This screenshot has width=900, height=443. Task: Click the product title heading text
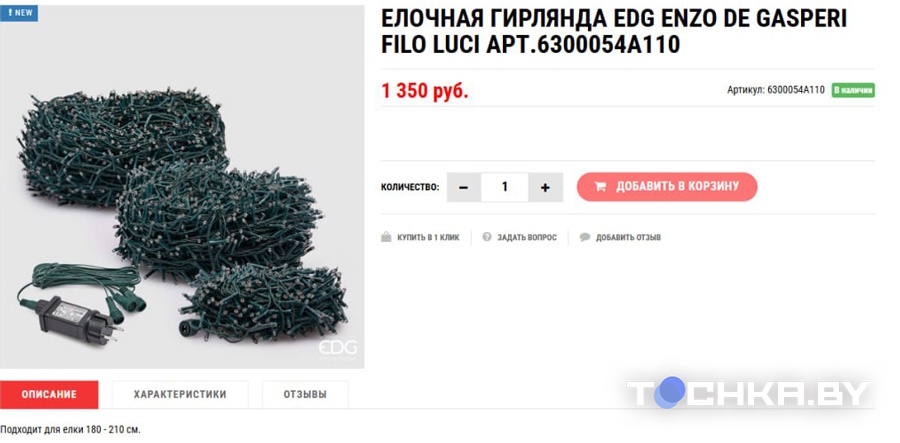[614, 31]
